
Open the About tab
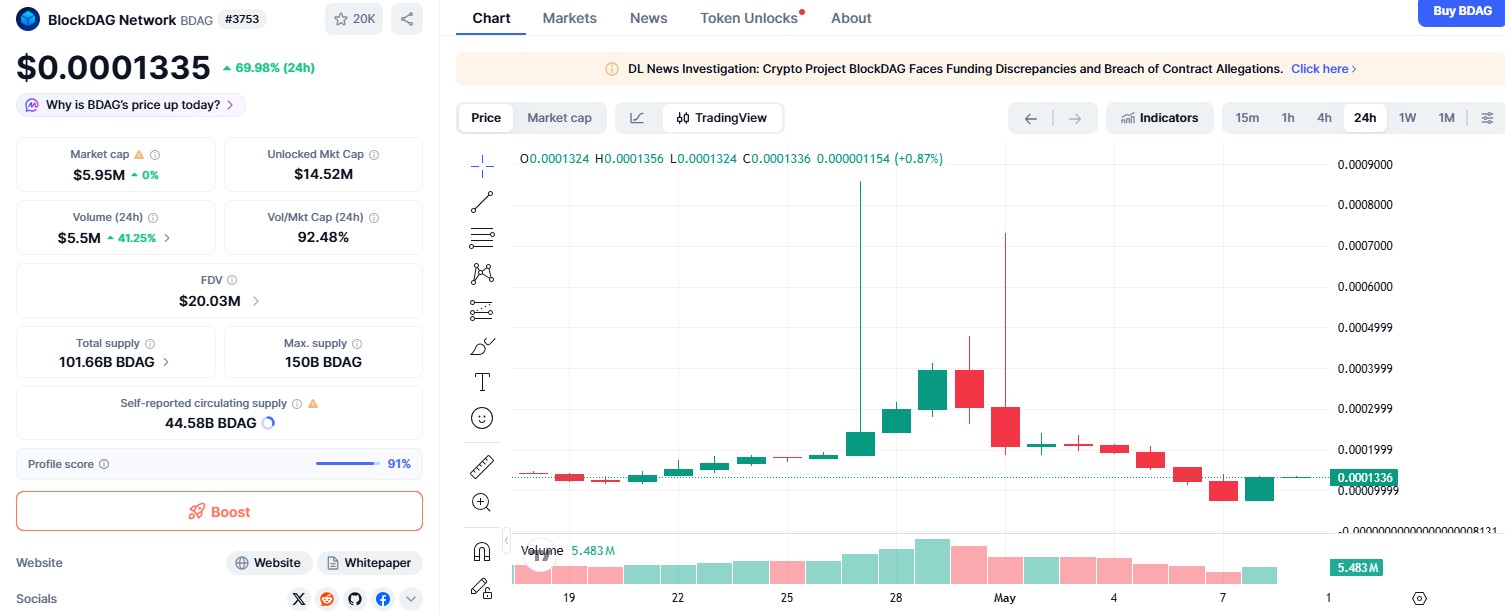(851, 18)
